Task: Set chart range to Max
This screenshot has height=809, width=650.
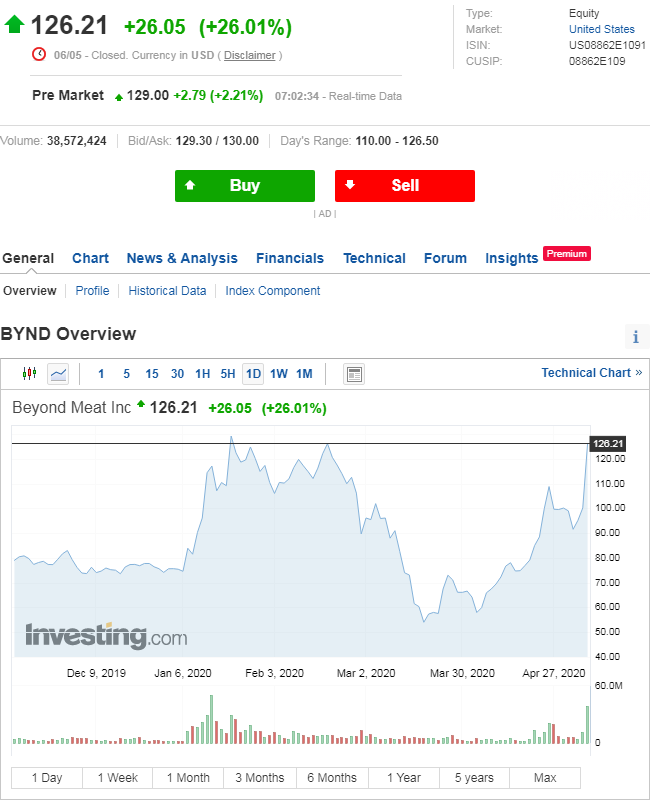Action: (545, 778)
